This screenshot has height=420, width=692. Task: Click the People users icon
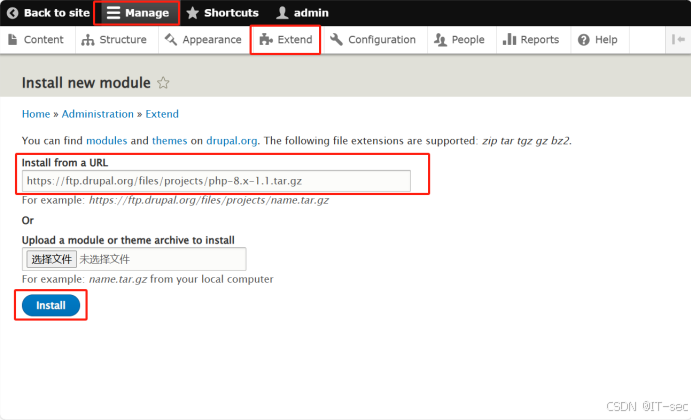point(440,40)
